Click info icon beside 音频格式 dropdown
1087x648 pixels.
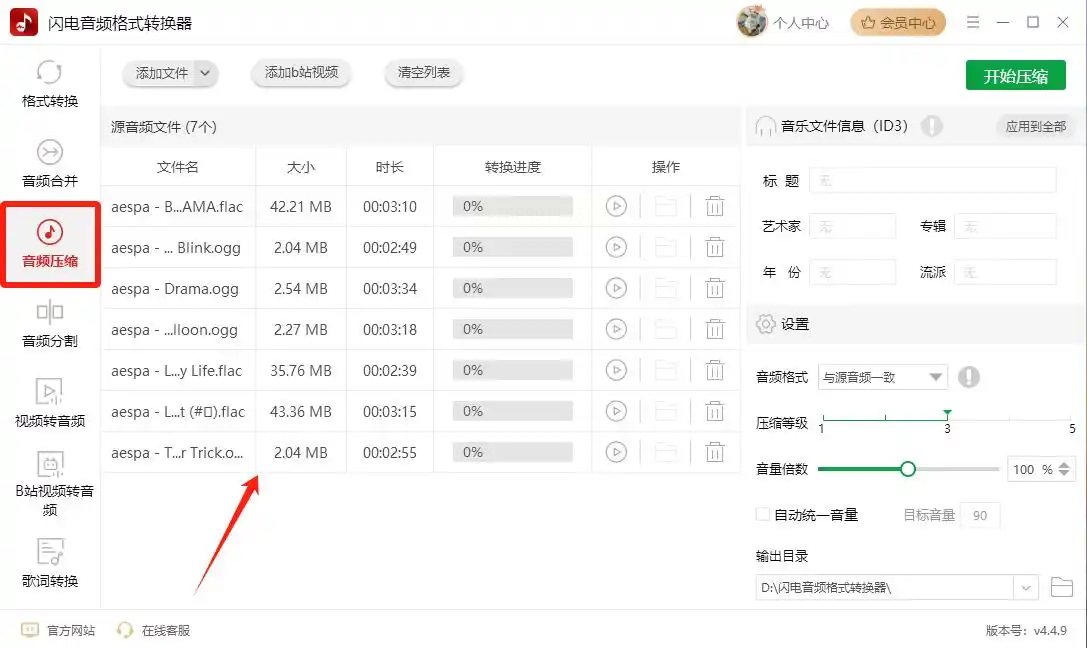[x=968, y=377]
